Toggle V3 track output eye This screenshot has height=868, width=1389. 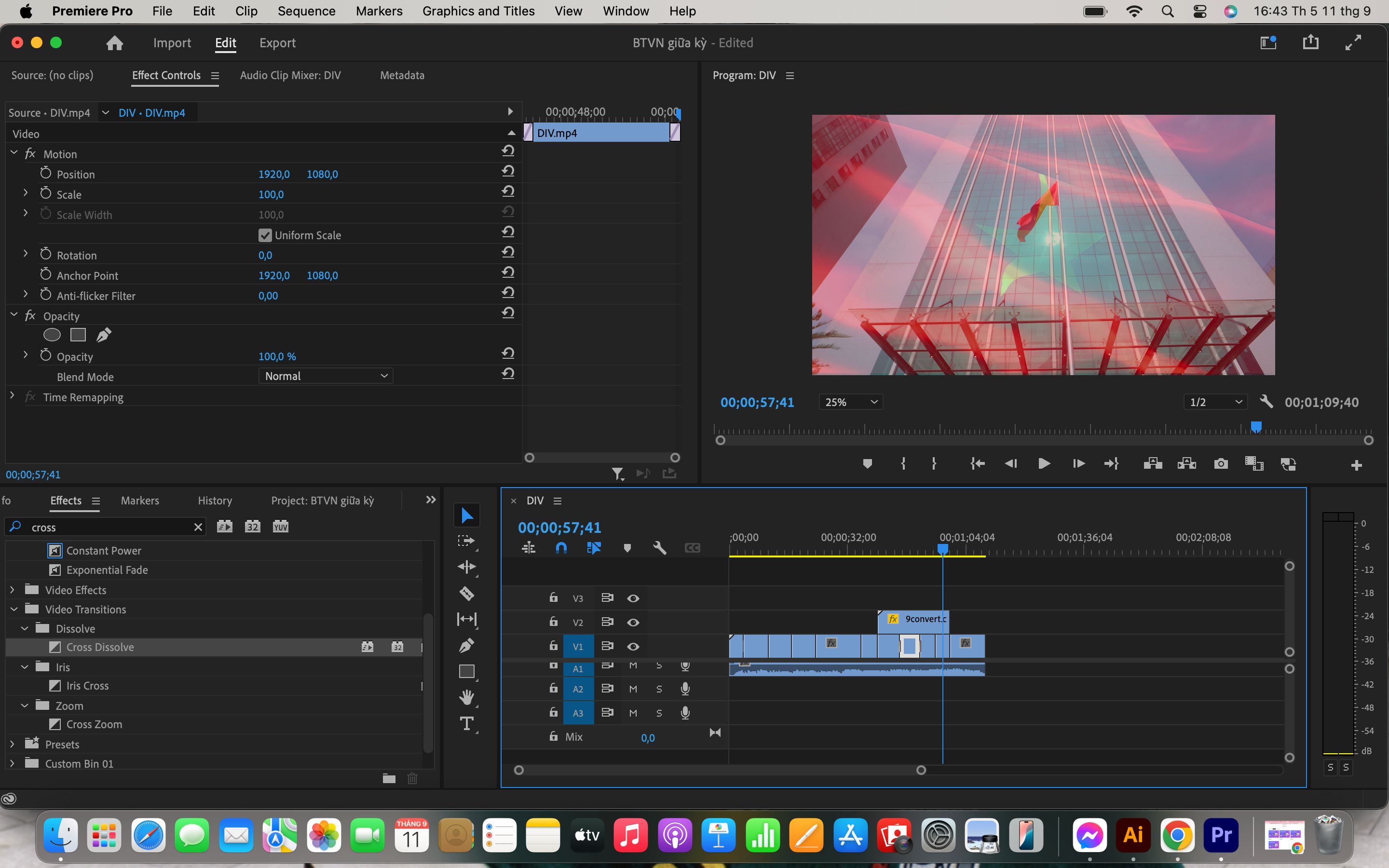click(633, 598)
